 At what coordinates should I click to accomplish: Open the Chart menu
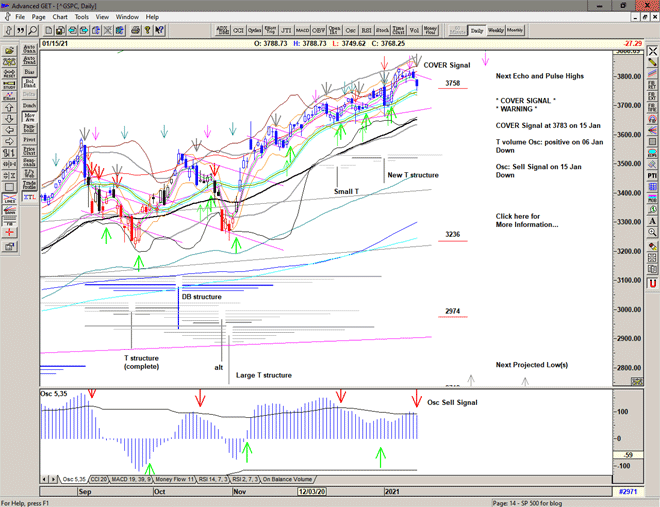[x=60, y=17]
